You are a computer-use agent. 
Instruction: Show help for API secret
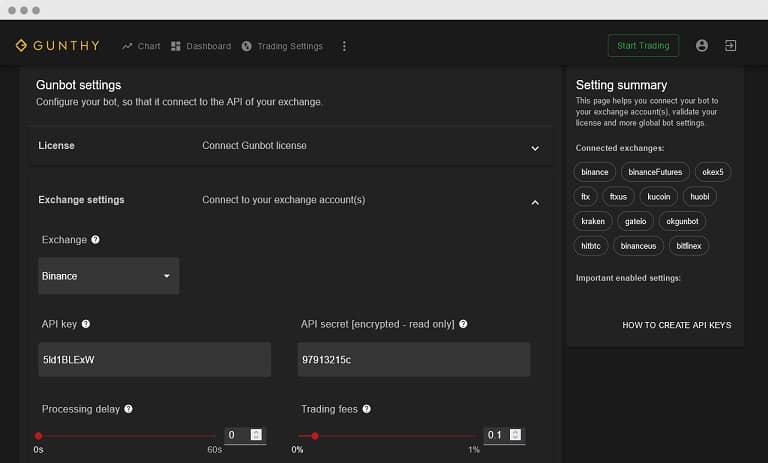click(463, 324)
